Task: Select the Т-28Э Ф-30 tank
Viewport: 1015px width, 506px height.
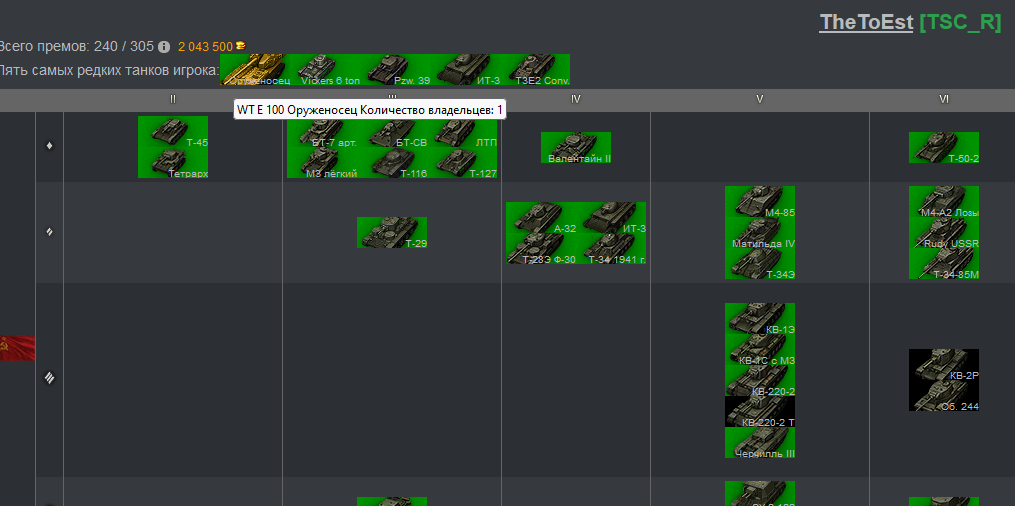Action: pyautogui.click(x=541, y=248)
